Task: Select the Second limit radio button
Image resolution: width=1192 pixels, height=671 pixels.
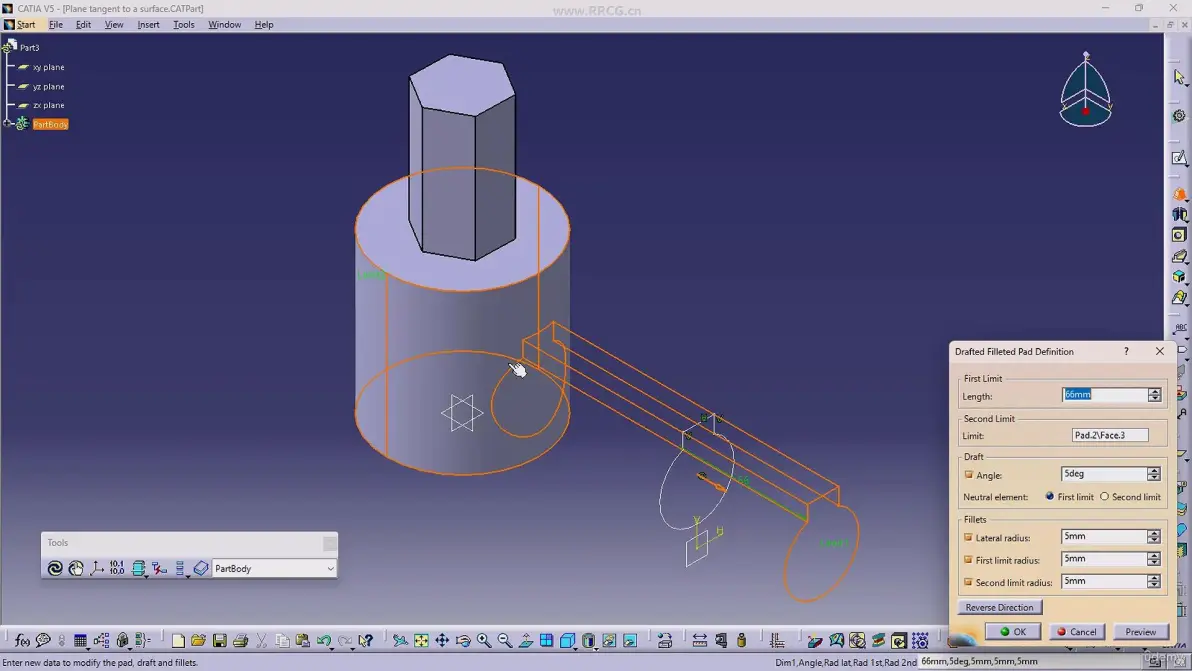Action: (1105, 496)
